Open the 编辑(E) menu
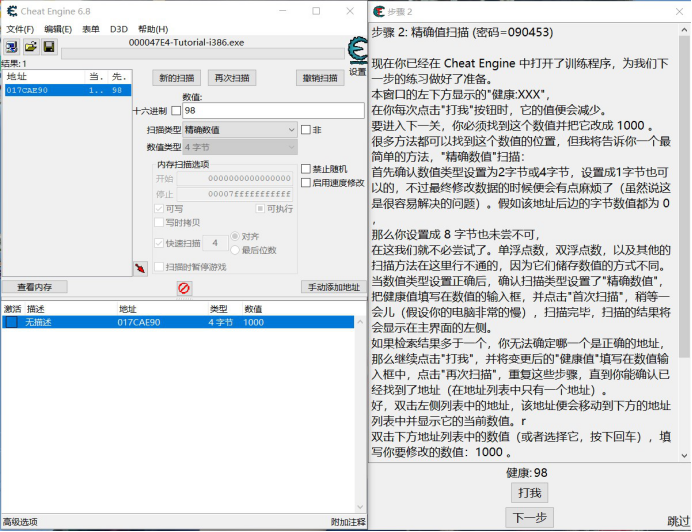This screenshot has height=532, width=692. (58, 29)
